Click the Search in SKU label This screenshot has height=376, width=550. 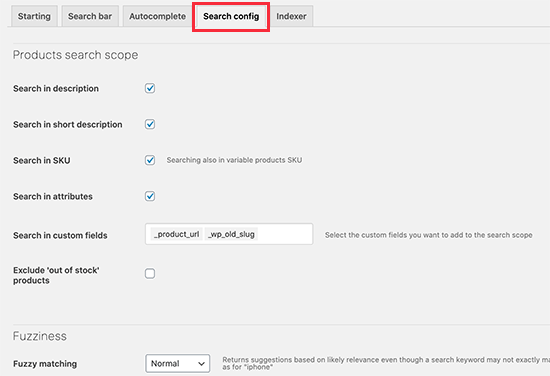(x=42, y=160)
